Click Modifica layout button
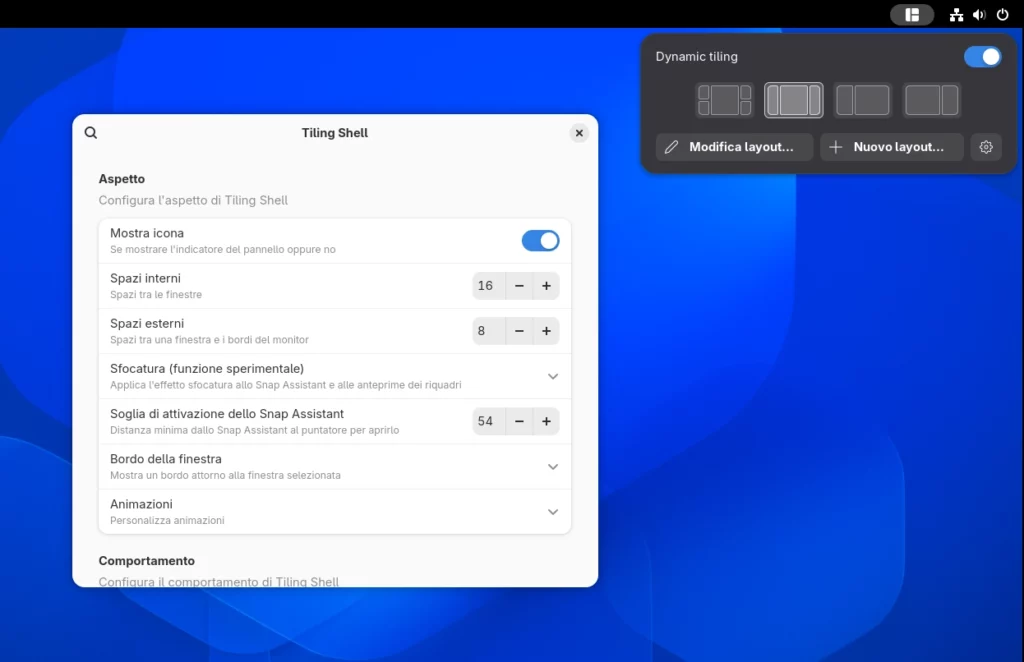The height and width of the screenshot is (662, 1024). coord(734,147)
